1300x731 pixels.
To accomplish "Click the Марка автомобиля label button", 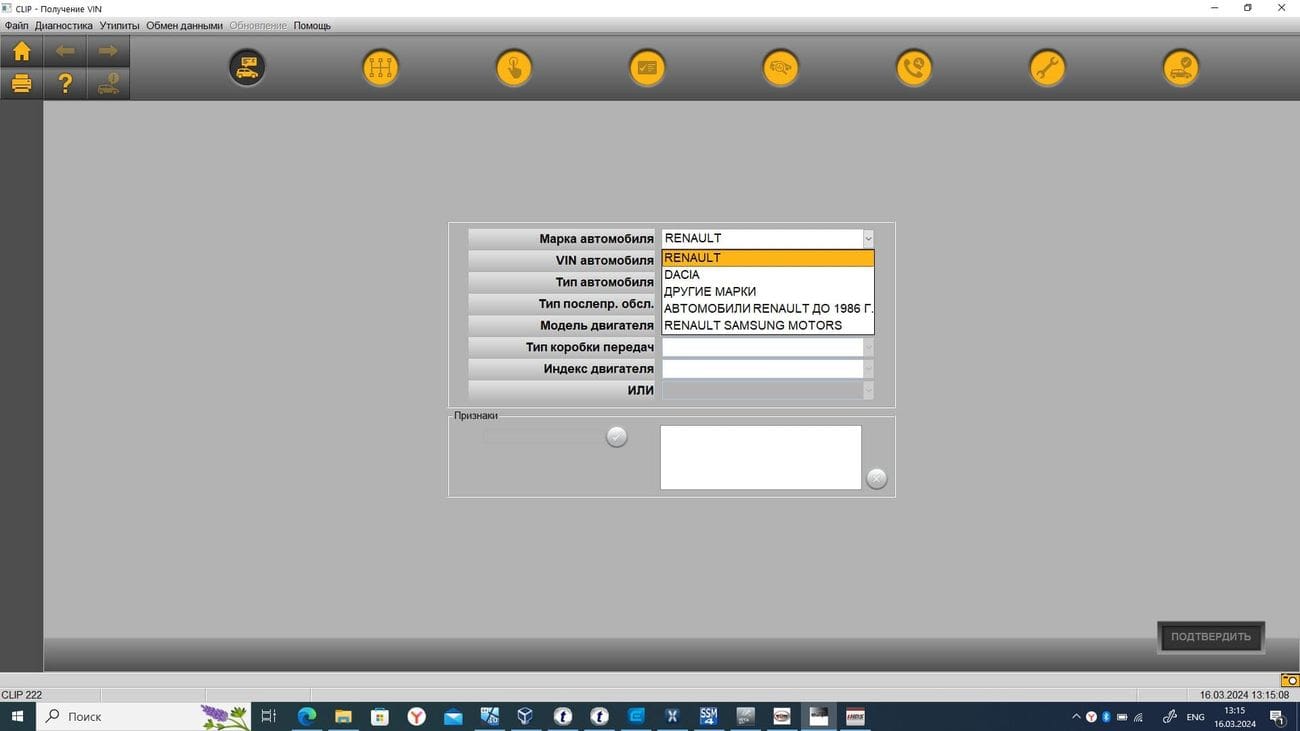I will pos(562,239).
